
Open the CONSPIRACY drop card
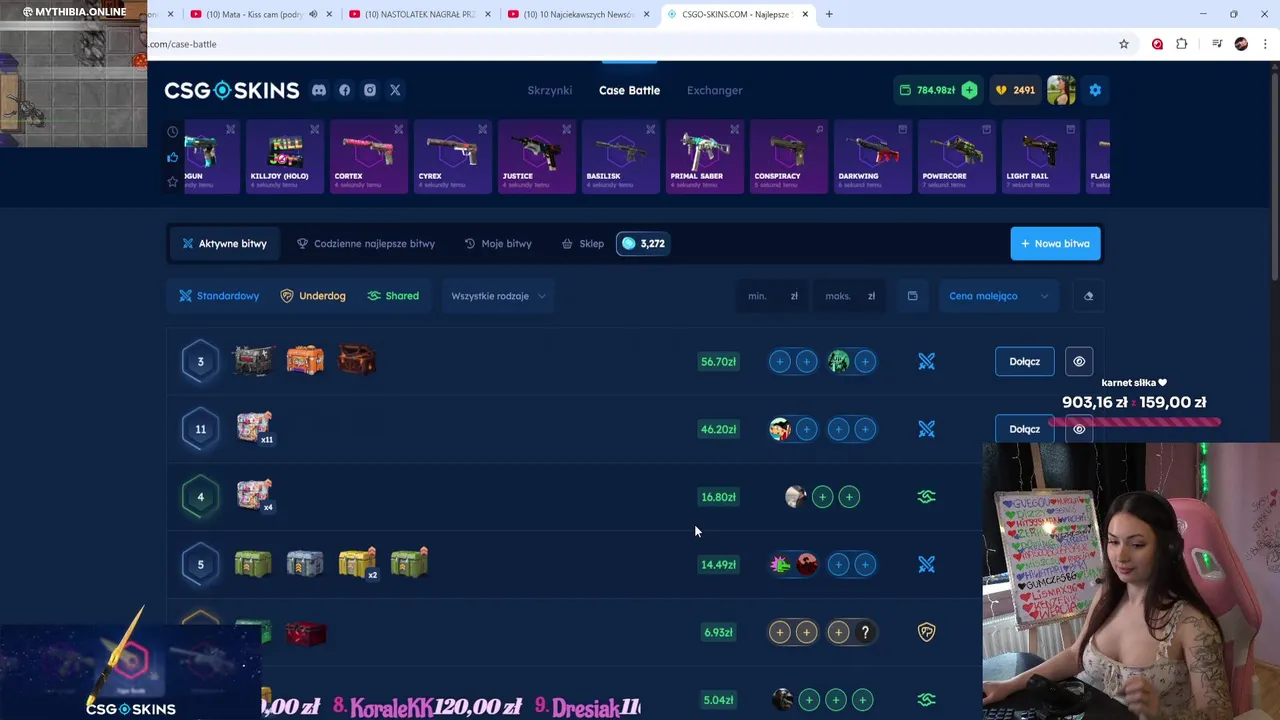pyautogui.click(x=789, y=156)
